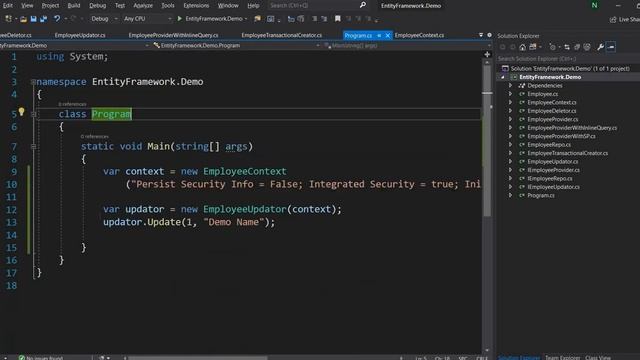Select IEmployeeProvider.cs in Solution Explorer
Screen dimensions: 640x360
(553, 170)
